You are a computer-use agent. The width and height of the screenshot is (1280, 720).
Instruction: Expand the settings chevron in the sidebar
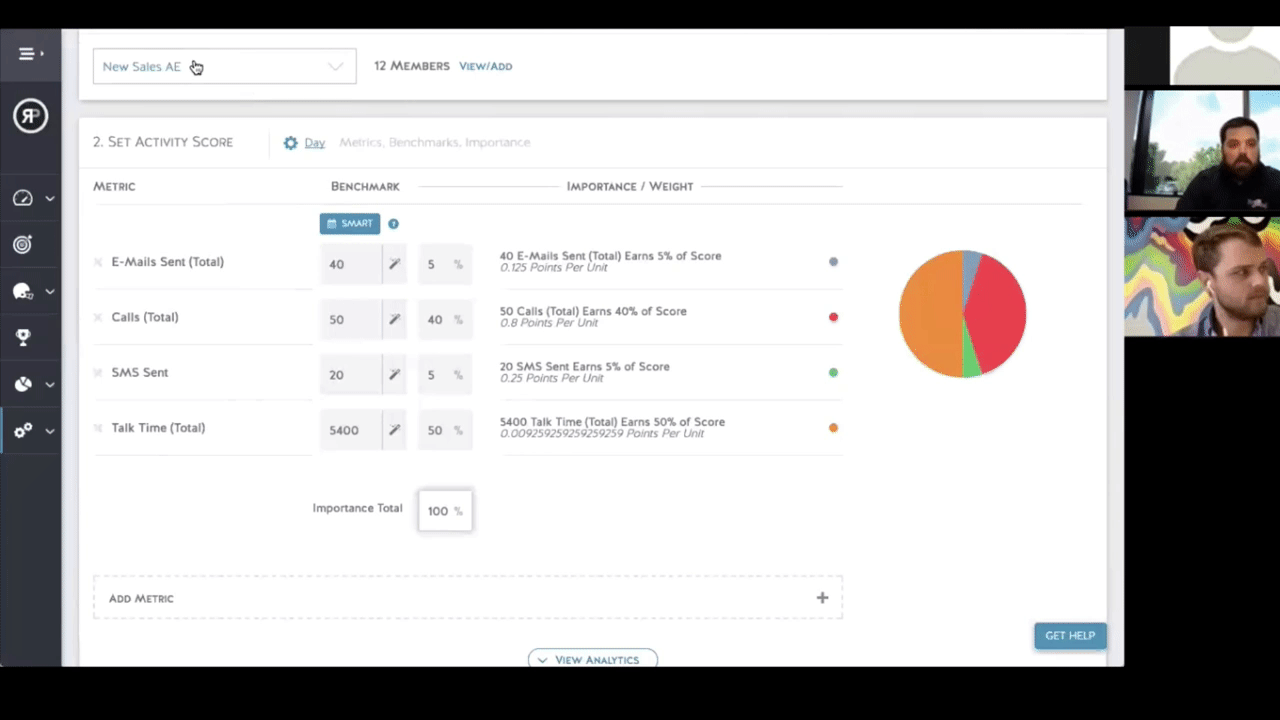point(49,430)
